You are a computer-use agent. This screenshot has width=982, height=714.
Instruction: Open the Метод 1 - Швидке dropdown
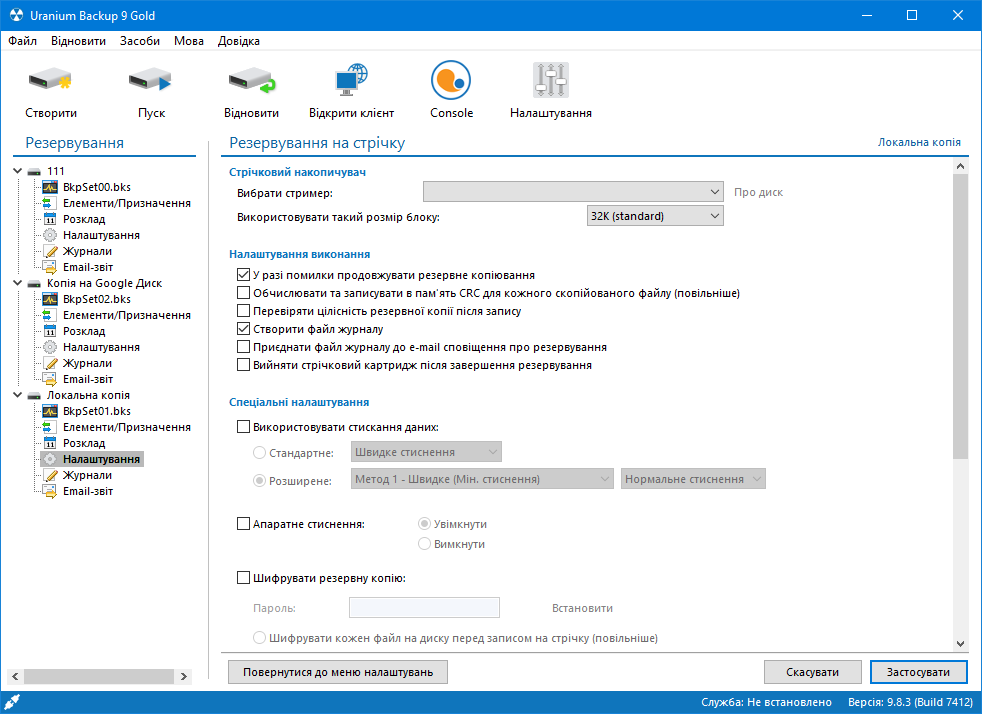[482, 479]
